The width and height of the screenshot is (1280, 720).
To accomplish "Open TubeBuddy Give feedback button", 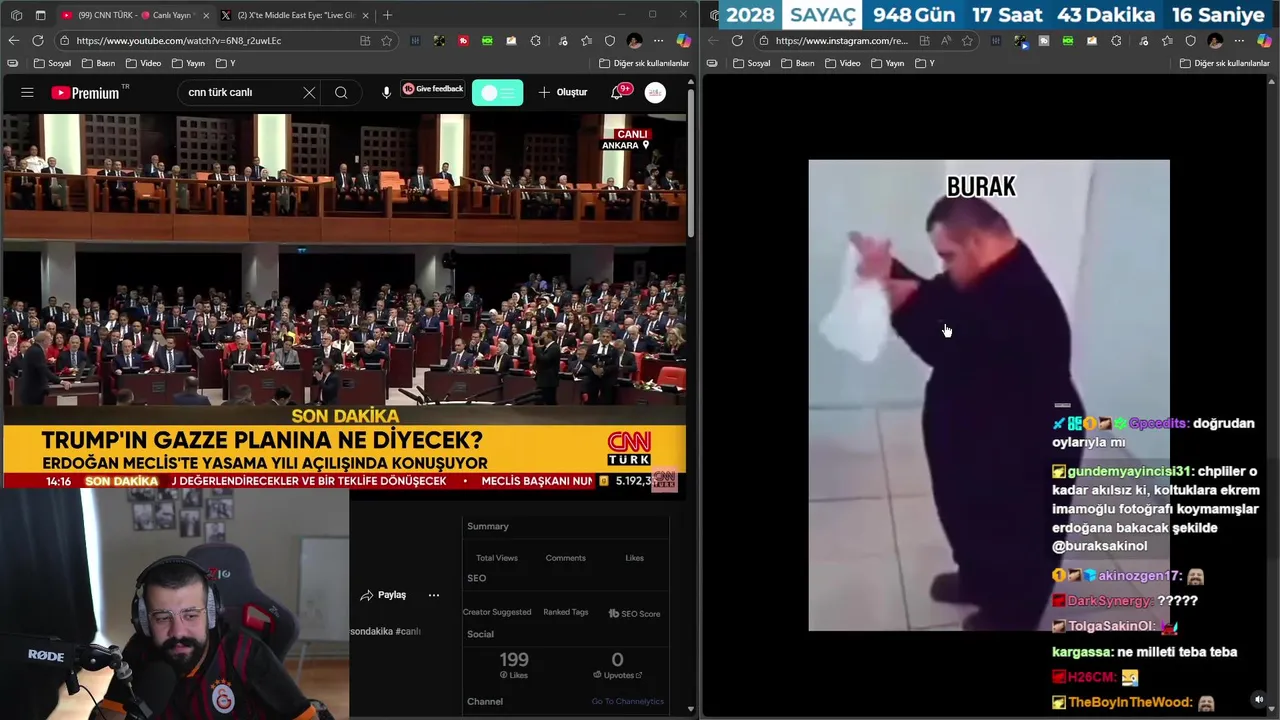I will [433, 89].
